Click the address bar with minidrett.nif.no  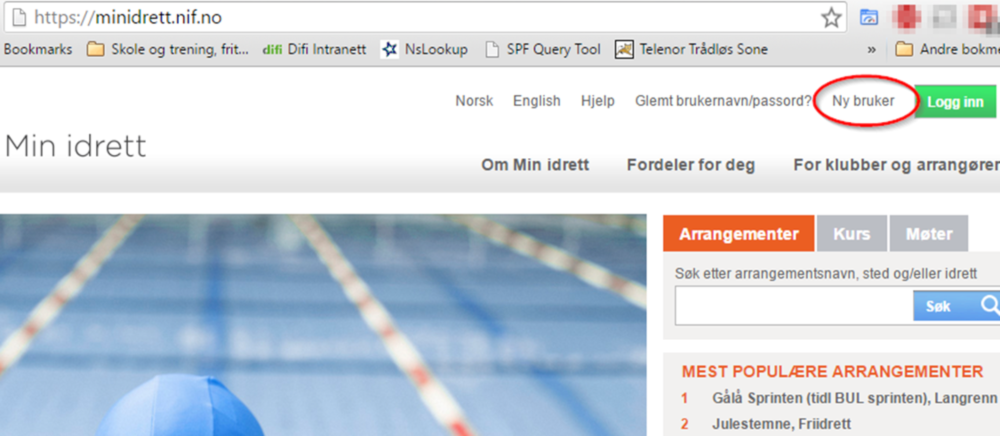pyautogui.click(x=424, y=18)
